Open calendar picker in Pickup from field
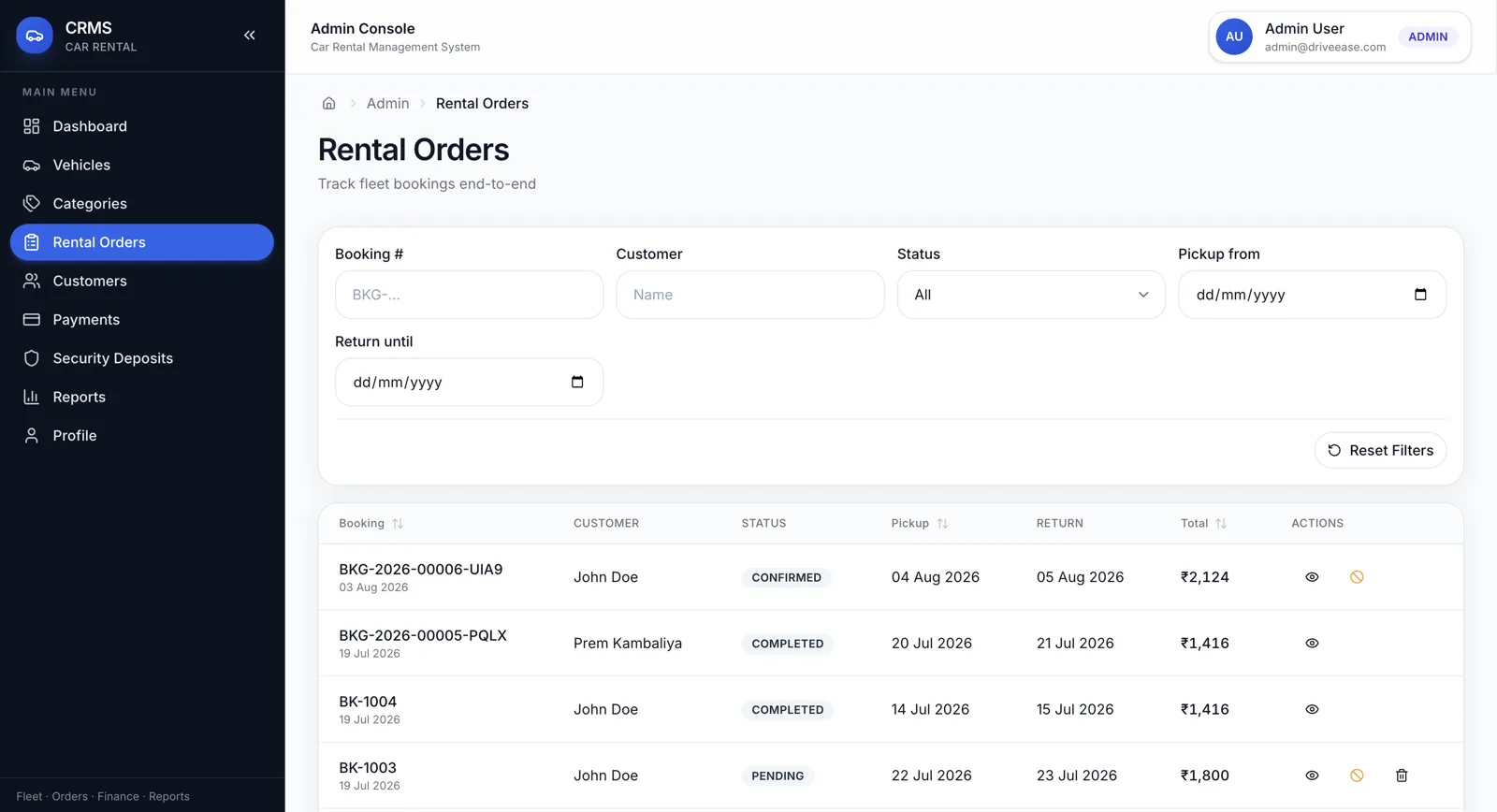Screen dimensions: 1497x812 1420,295
